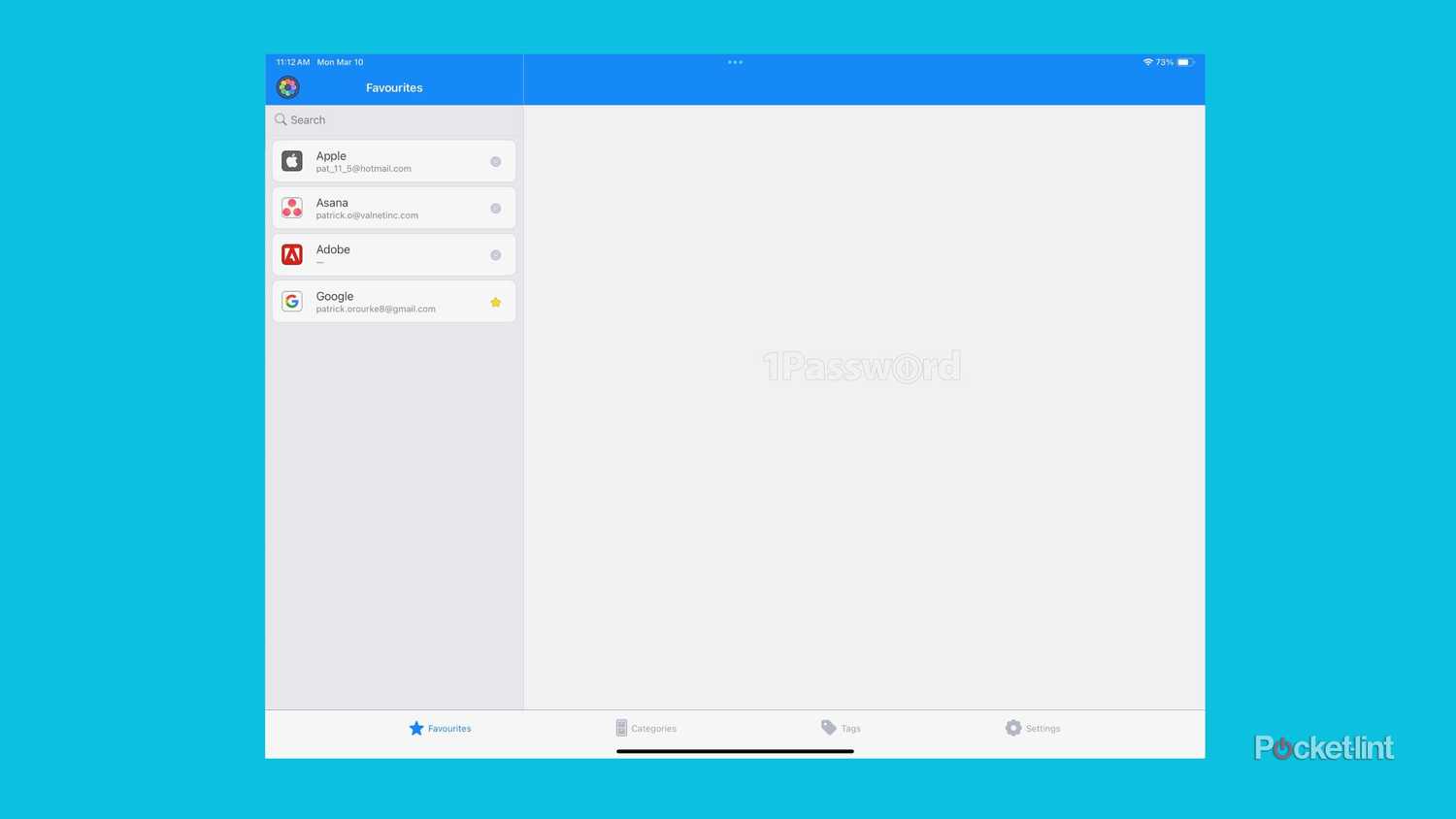Open the Tags tab
Screen dimensions: 1456x819
click(x=841, y=728)
